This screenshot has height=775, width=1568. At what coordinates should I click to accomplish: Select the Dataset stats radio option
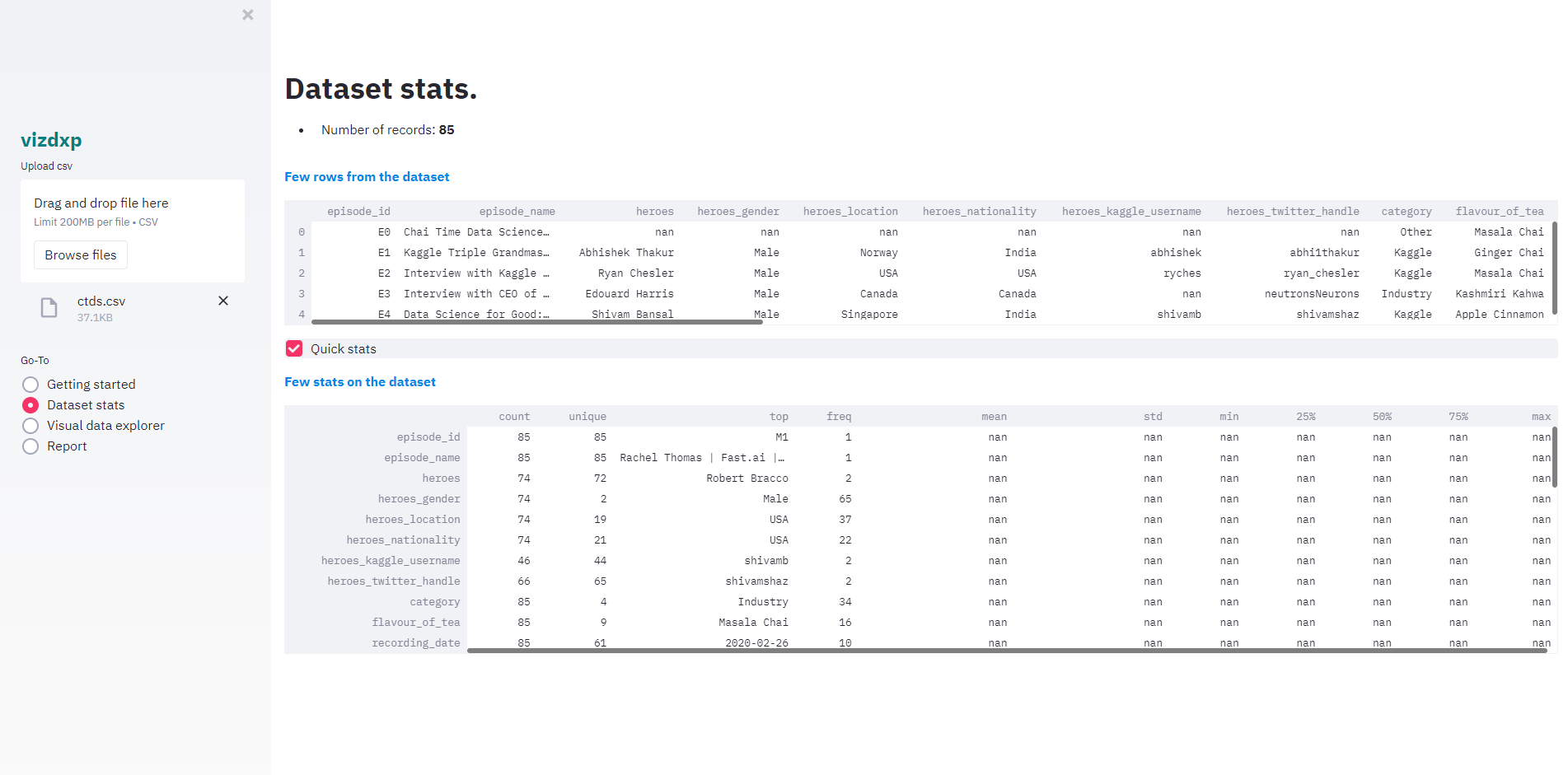tap(30, 405)
